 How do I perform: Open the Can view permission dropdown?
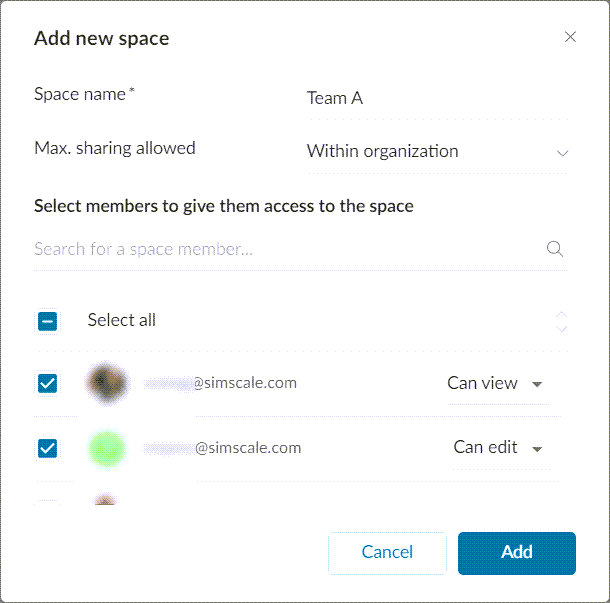click(496, 384)
